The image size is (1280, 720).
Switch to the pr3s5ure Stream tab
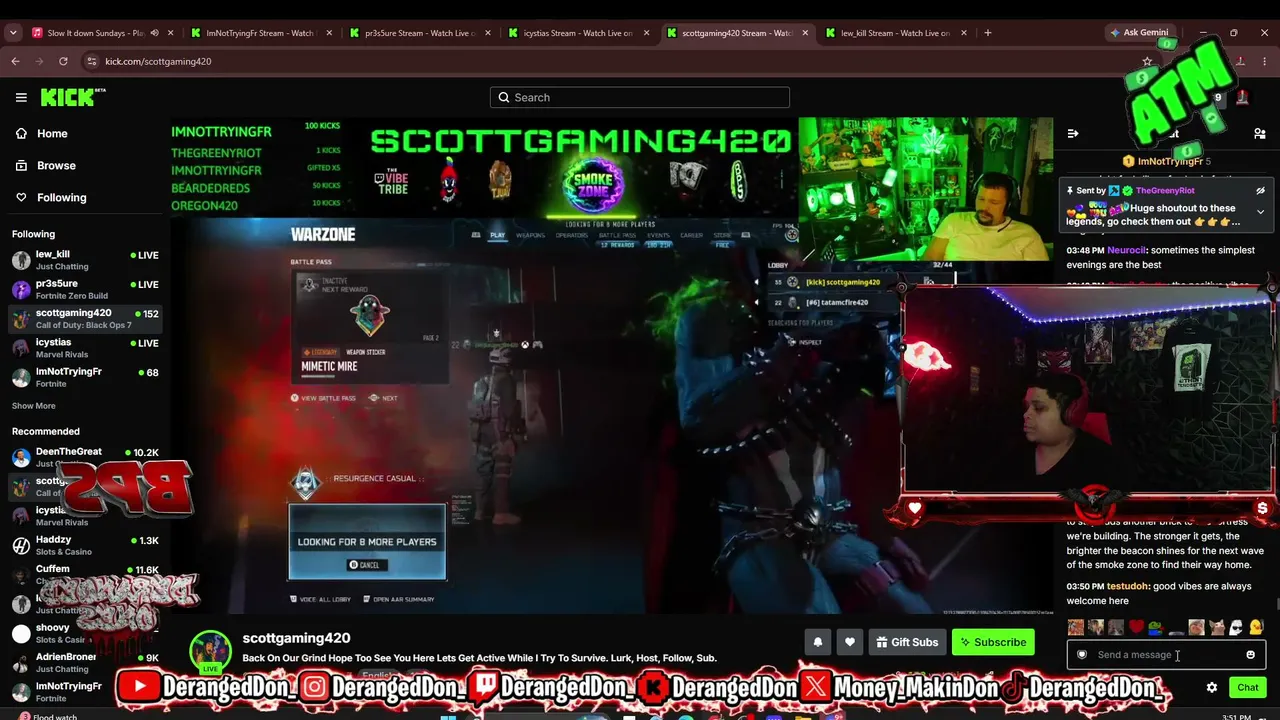coord(420,33)
